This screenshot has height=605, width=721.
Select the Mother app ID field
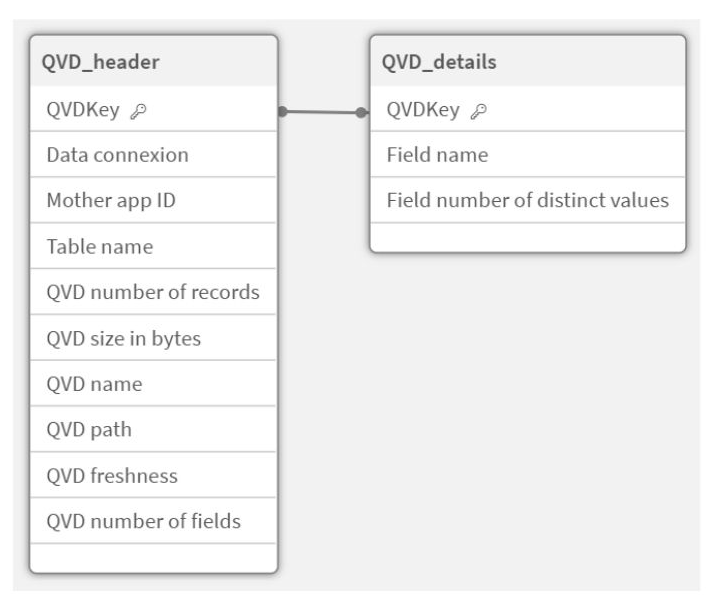(x=112, y=200)
